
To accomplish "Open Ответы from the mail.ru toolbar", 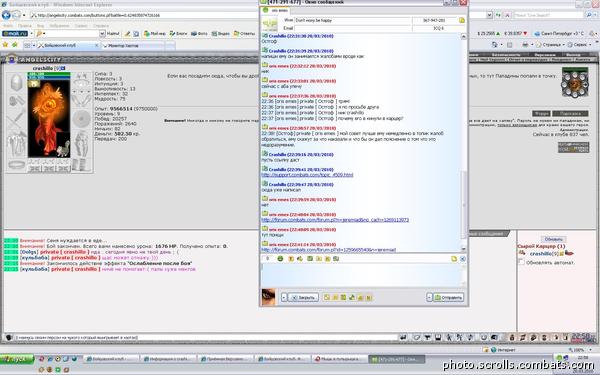I will point(244,34).
